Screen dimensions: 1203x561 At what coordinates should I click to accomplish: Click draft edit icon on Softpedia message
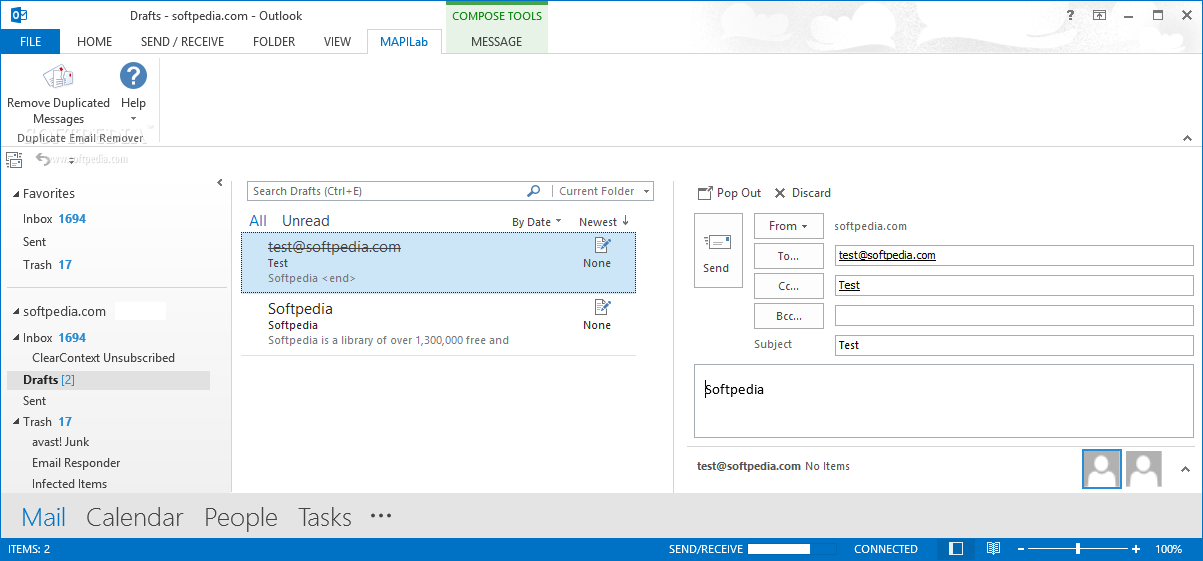click(x=602, y=307)
